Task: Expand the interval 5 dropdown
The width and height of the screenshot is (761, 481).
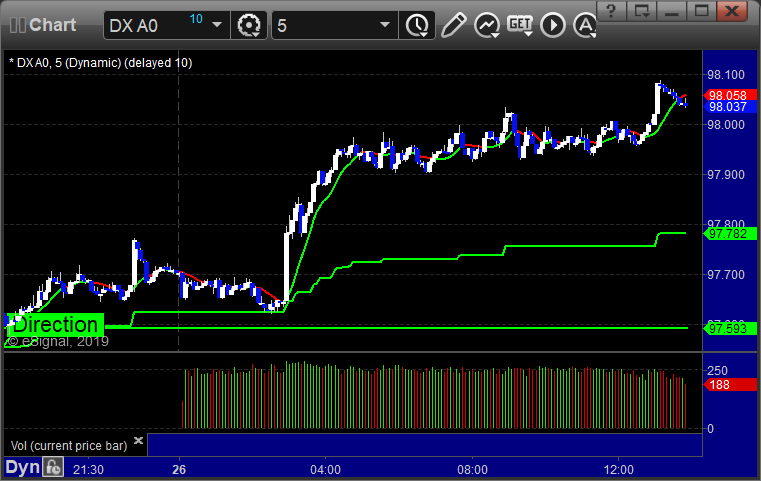Action: (x=385, y=25)
